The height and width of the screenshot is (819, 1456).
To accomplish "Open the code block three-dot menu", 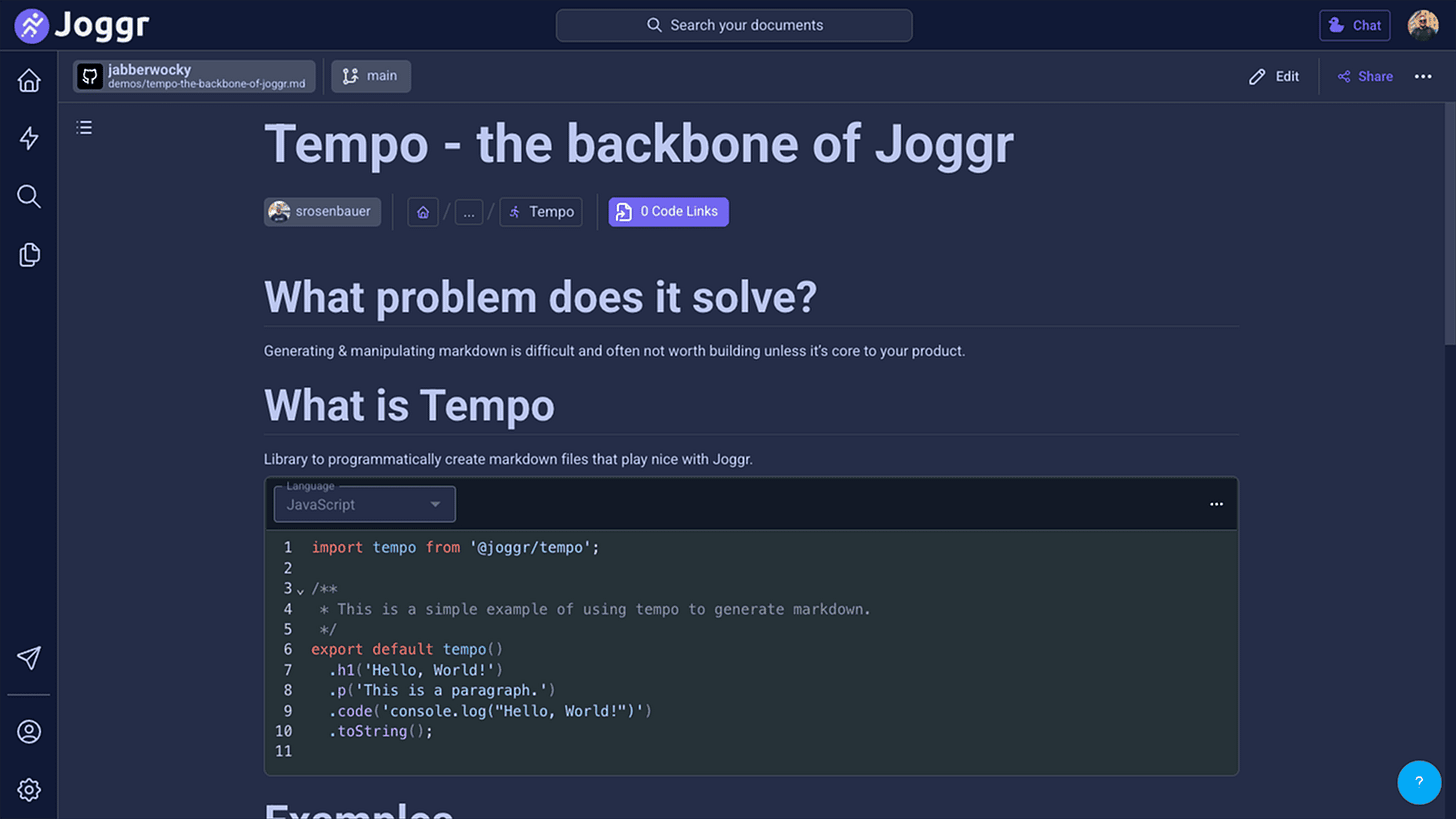I will click(x=1216, y=504).
